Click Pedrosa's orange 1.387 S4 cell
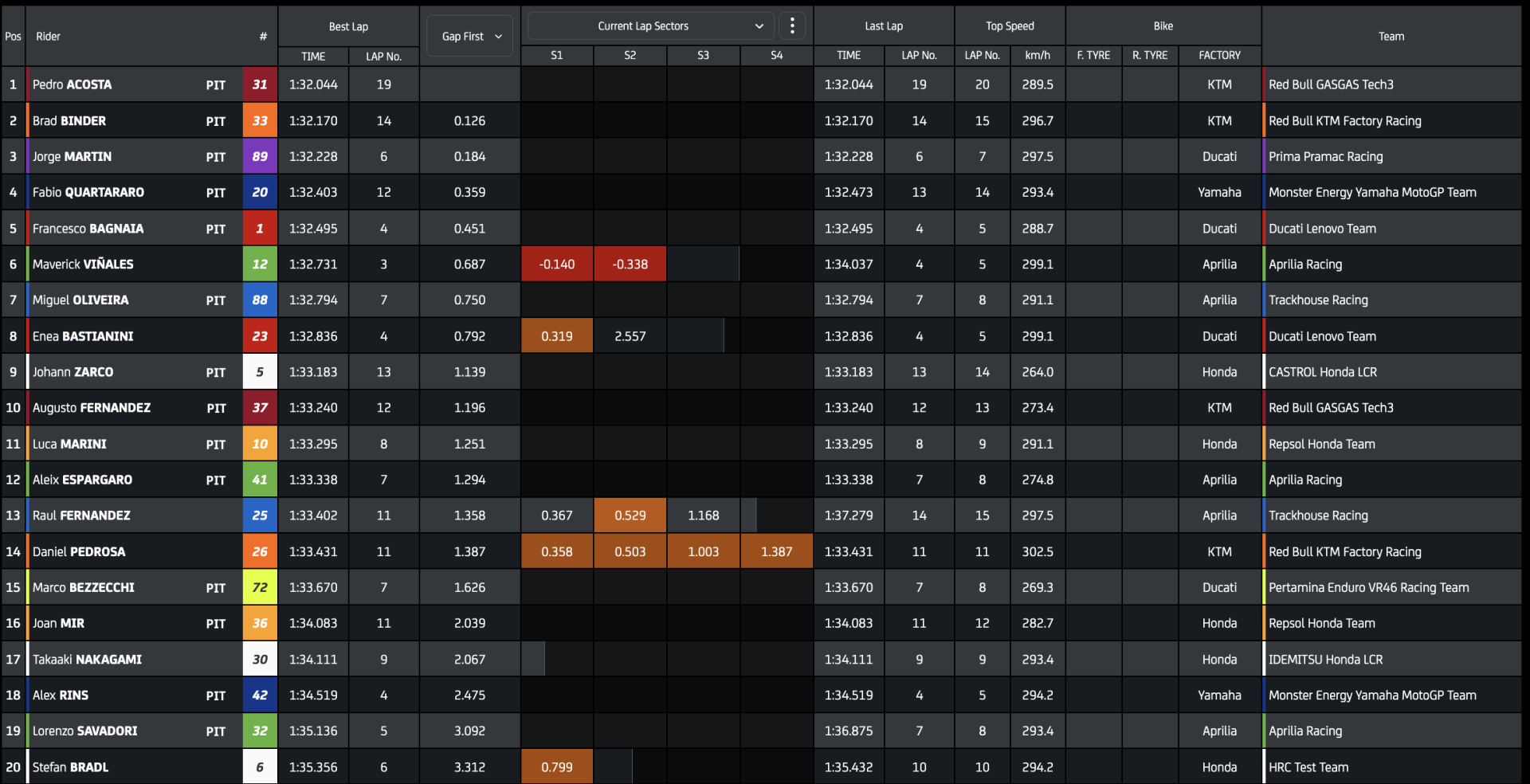This screenshot has width=1530, height=784. [777, 551]
